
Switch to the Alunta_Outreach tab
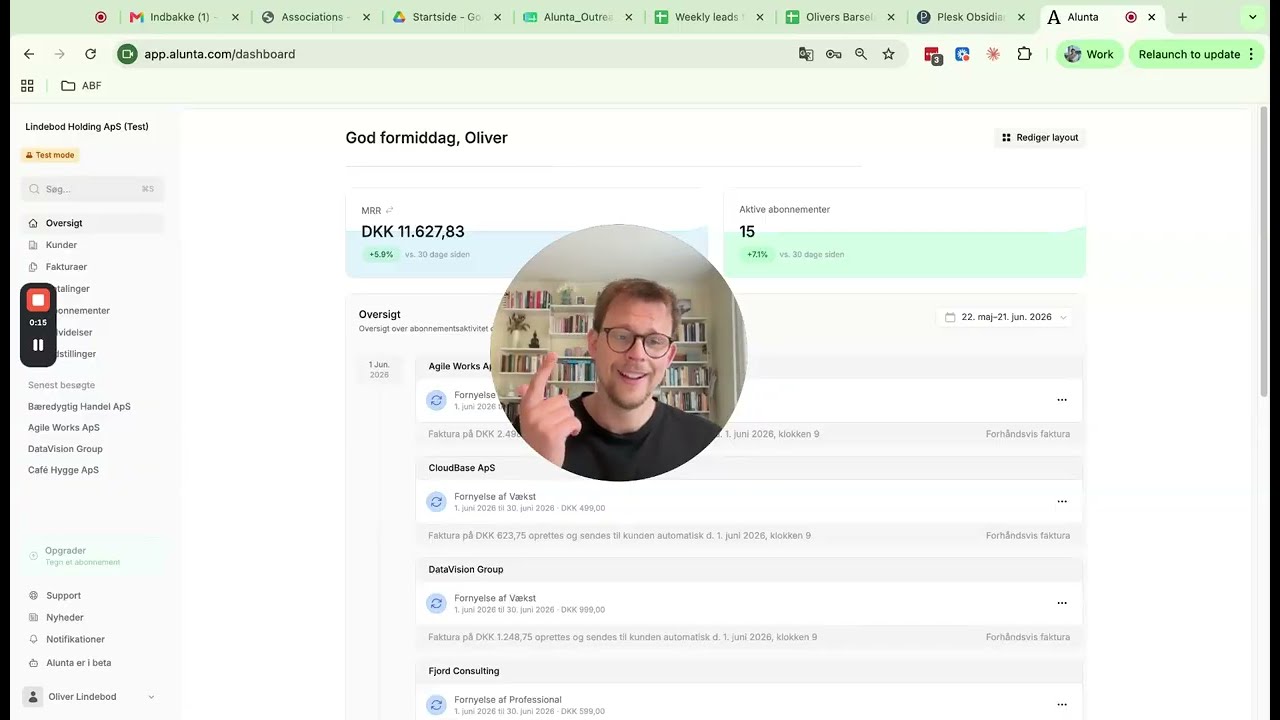(578, 17)
